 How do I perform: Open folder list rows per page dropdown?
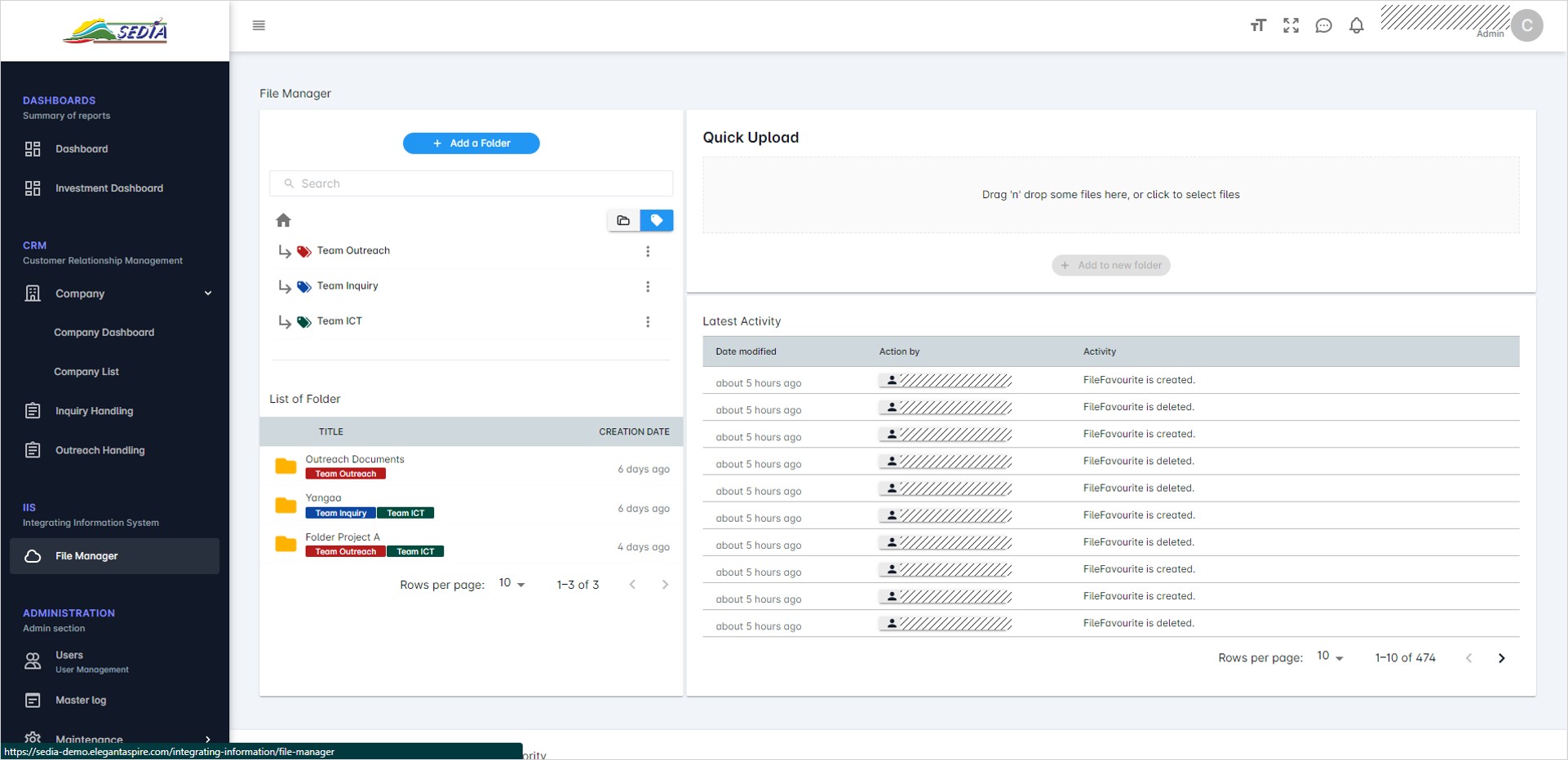(512, 584)
